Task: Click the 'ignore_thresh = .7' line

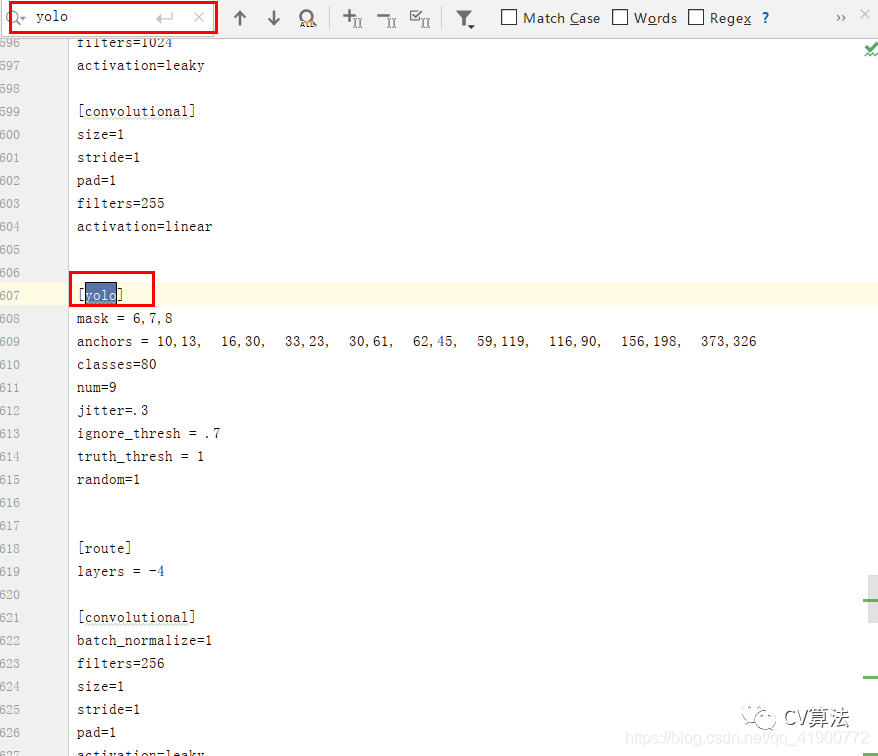Action: click(x=148, y=433)
